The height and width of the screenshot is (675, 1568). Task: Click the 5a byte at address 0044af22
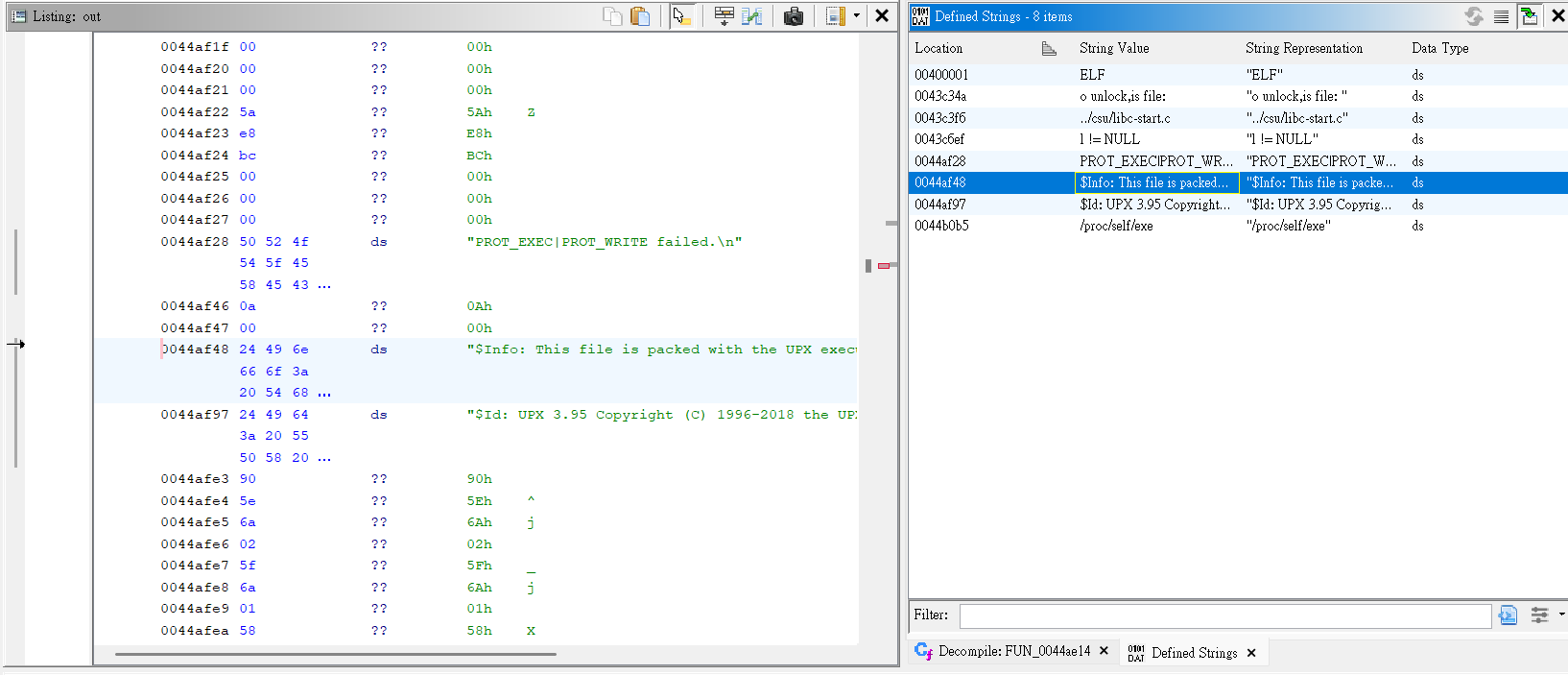pyautogui.click(x=248, y=112)
